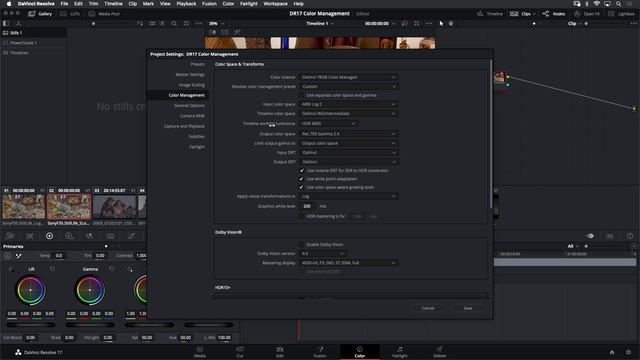The height and width of the screenshot is (360, 640).
Task: Open the macOS Spotlight search
Action: (618, 4)
